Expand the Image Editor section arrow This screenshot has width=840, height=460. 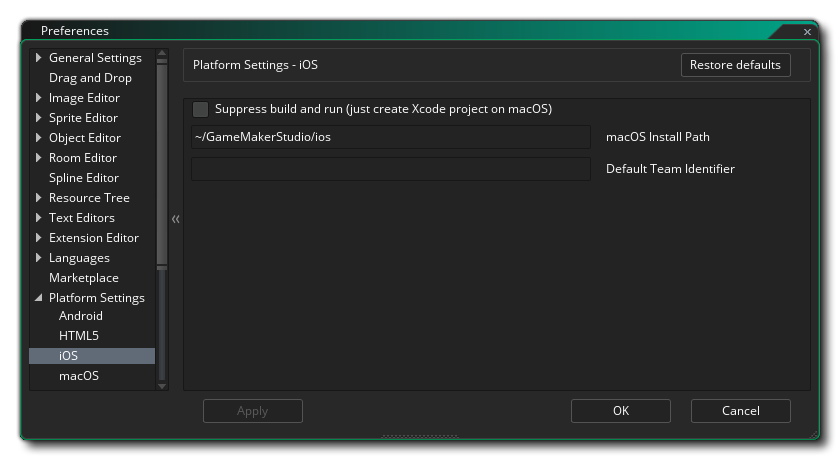coord(39,98)
